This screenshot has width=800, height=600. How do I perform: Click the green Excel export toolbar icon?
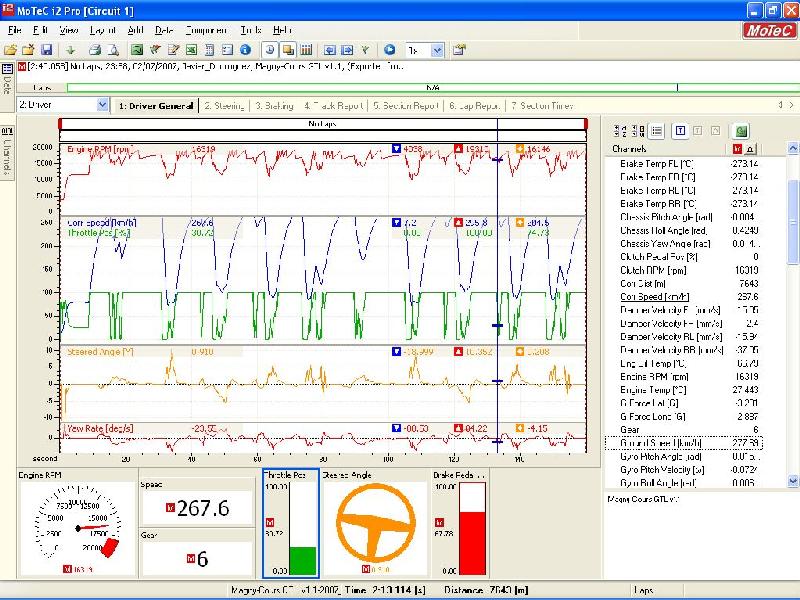191,49
